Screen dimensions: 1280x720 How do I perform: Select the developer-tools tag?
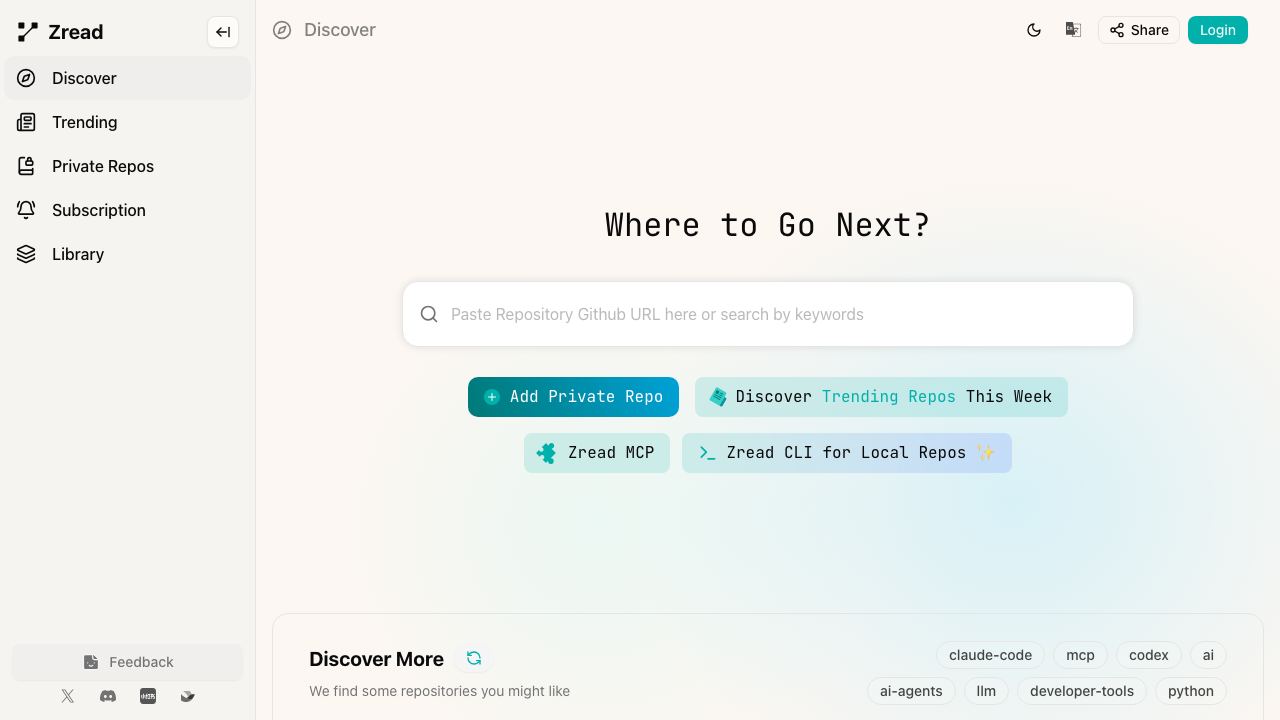pos(1082,691)
